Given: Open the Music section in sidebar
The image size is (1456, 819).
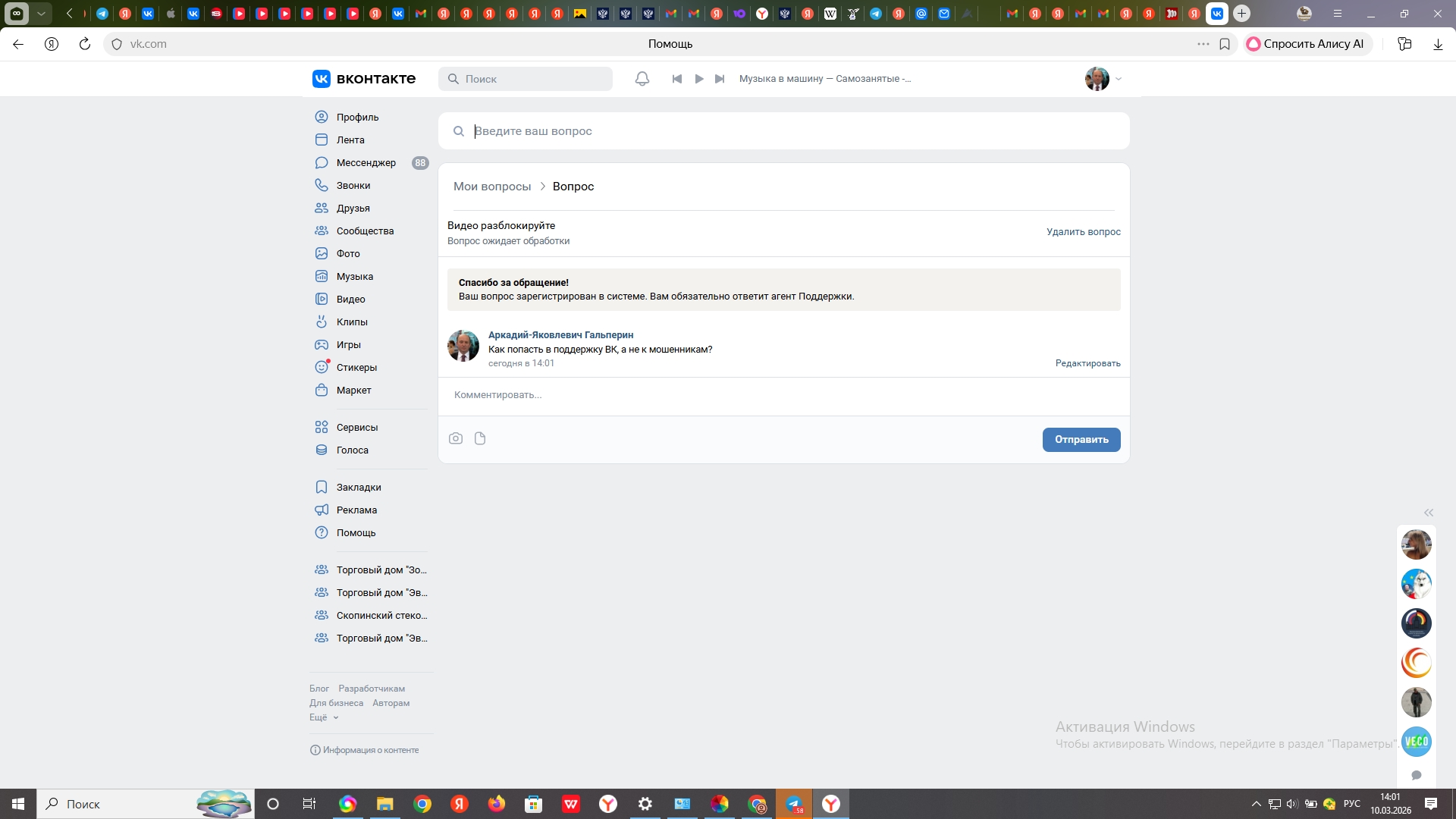Looking at the screenshot, I should (354, 277).
